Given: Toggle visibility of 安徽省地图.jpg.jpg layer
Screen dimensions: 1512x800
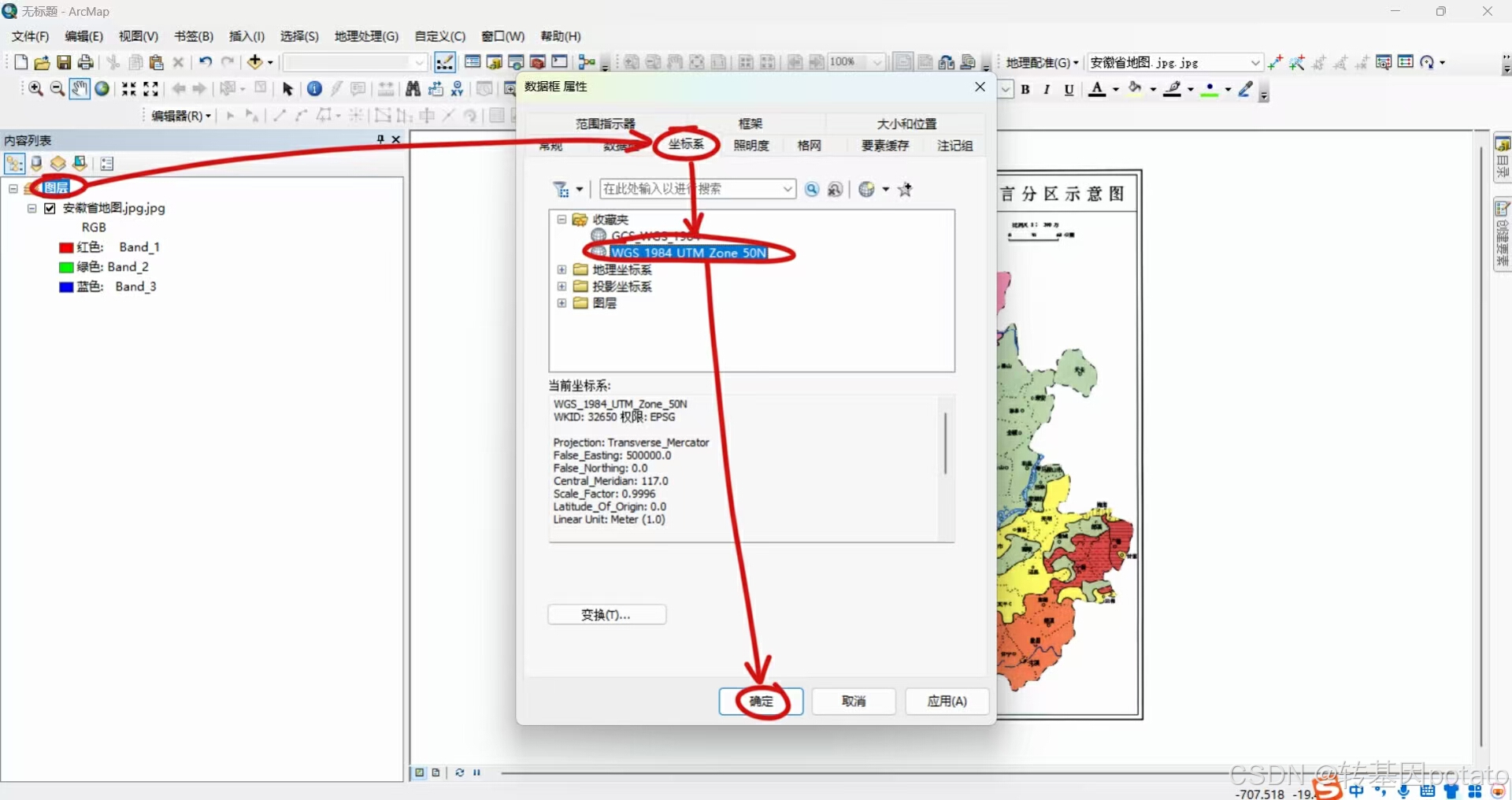Looking at the screenshot, I should [50, 209].
